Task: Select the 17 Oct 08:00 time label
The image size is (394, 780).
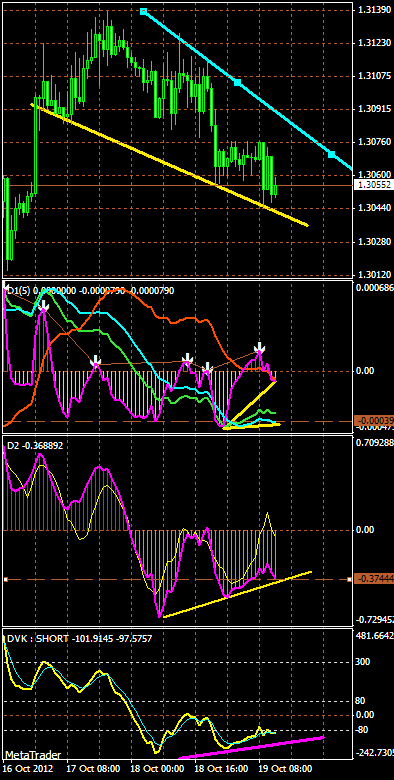Action: (x=94, y=768)
